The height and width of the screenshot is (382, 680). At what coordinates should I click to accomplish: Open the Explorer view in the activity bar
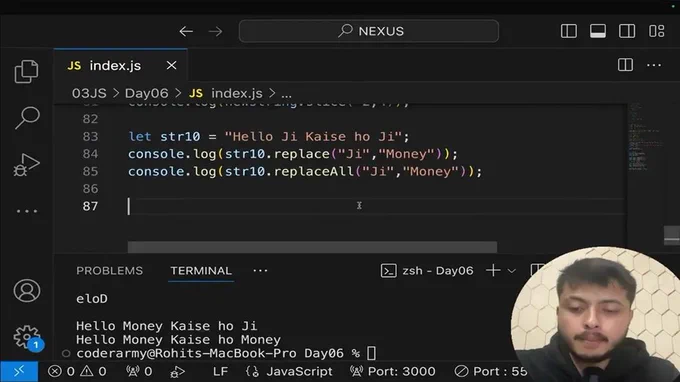(x=26, y=71)
